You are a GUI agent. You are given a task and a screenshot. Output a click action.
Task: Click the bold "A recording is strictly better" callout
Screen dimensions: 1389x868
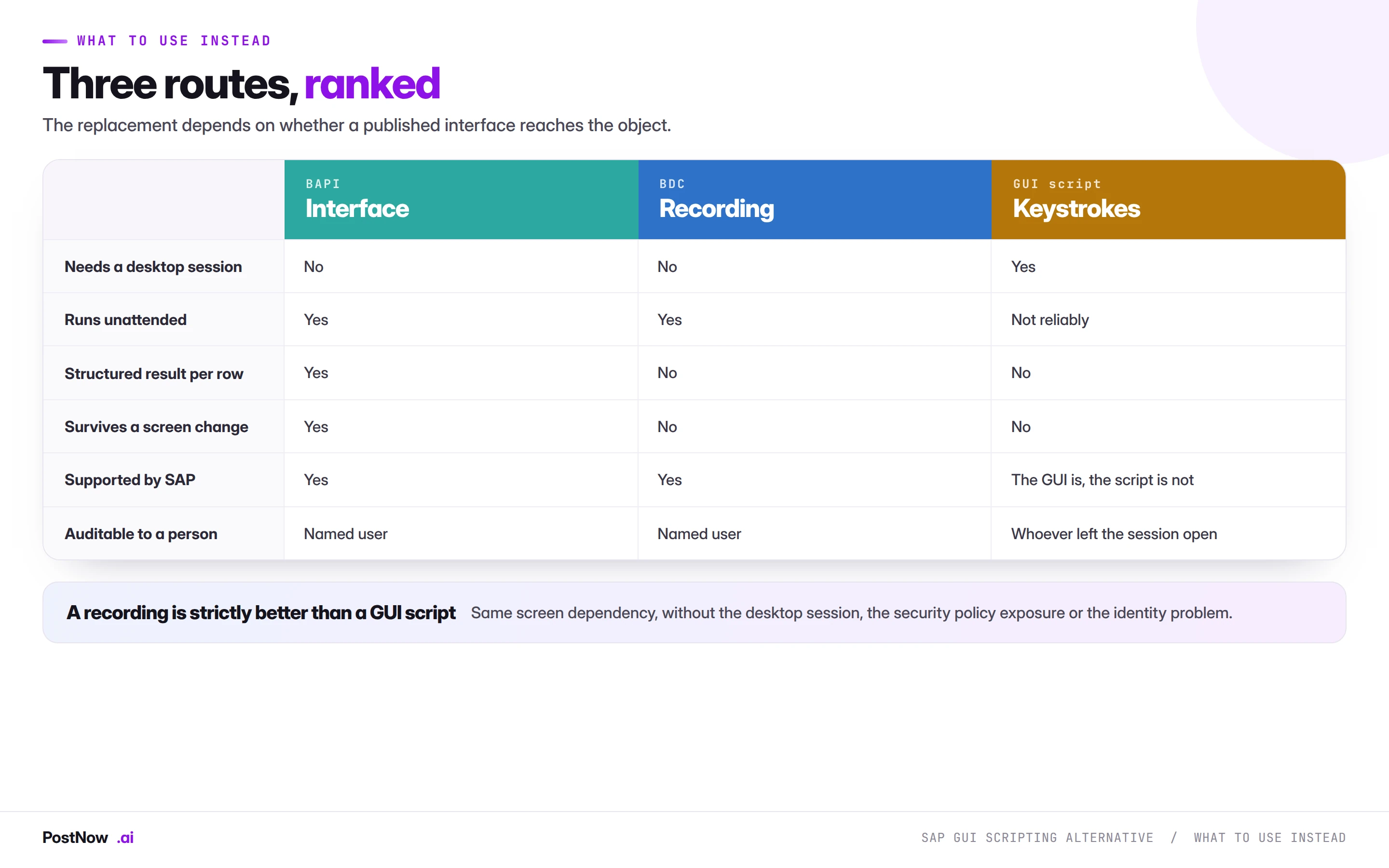(x=261, y=612)
